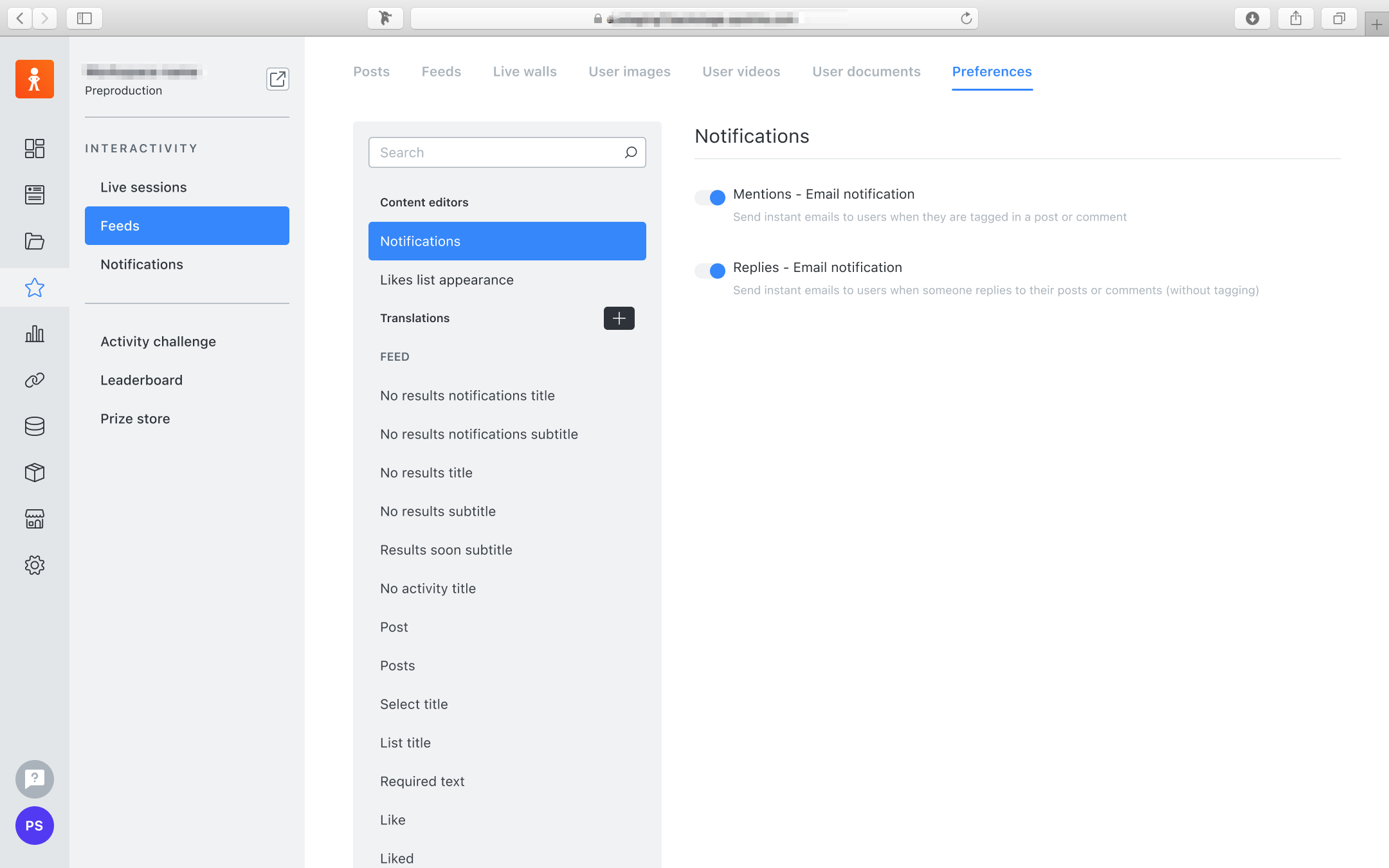Select the star interactivity icon in sidebar

[35, 287]
